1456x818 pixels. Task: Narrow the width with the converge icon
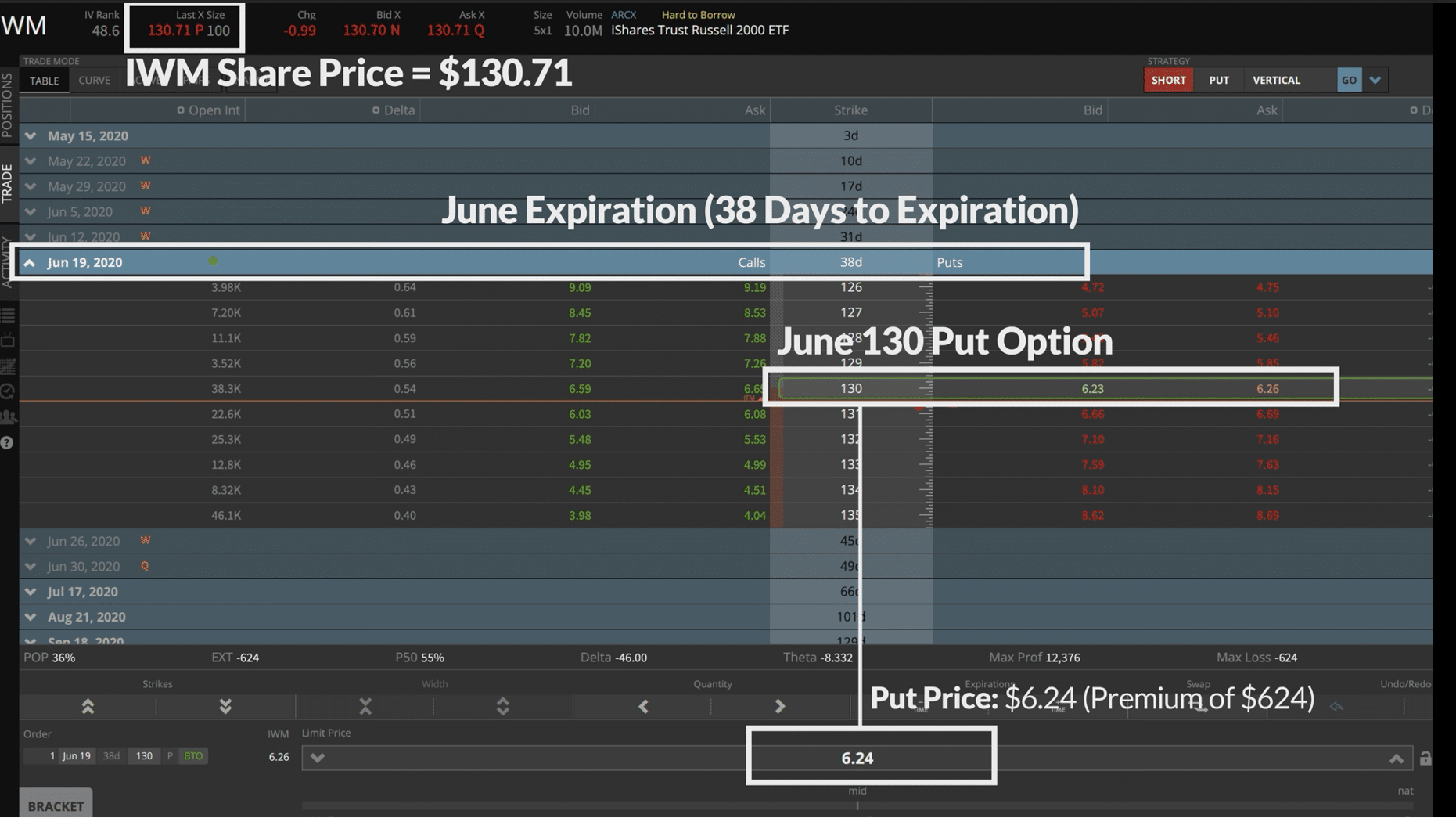[x=365, y=707]
